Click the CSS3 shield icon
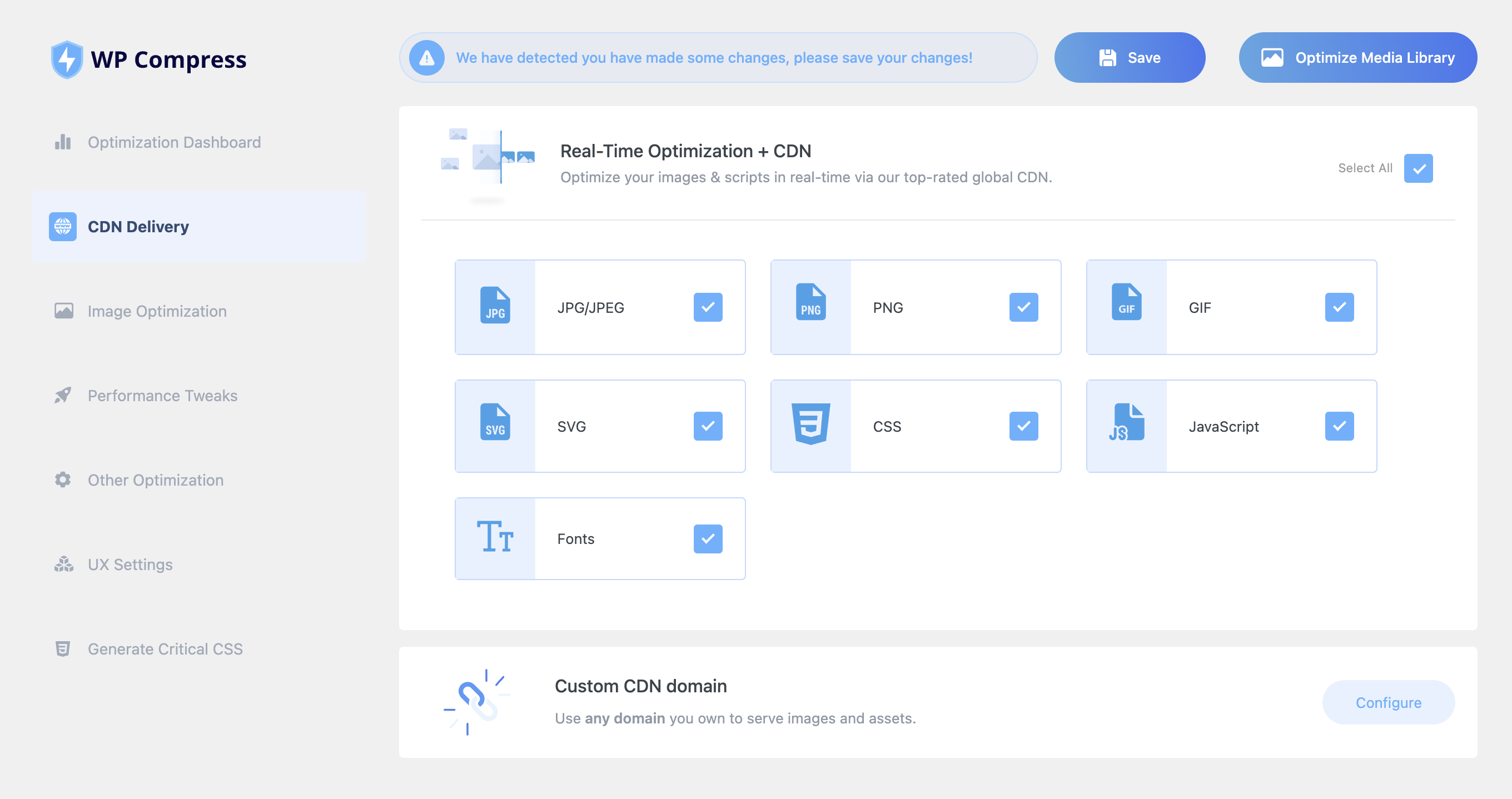 tap(810, 424)
